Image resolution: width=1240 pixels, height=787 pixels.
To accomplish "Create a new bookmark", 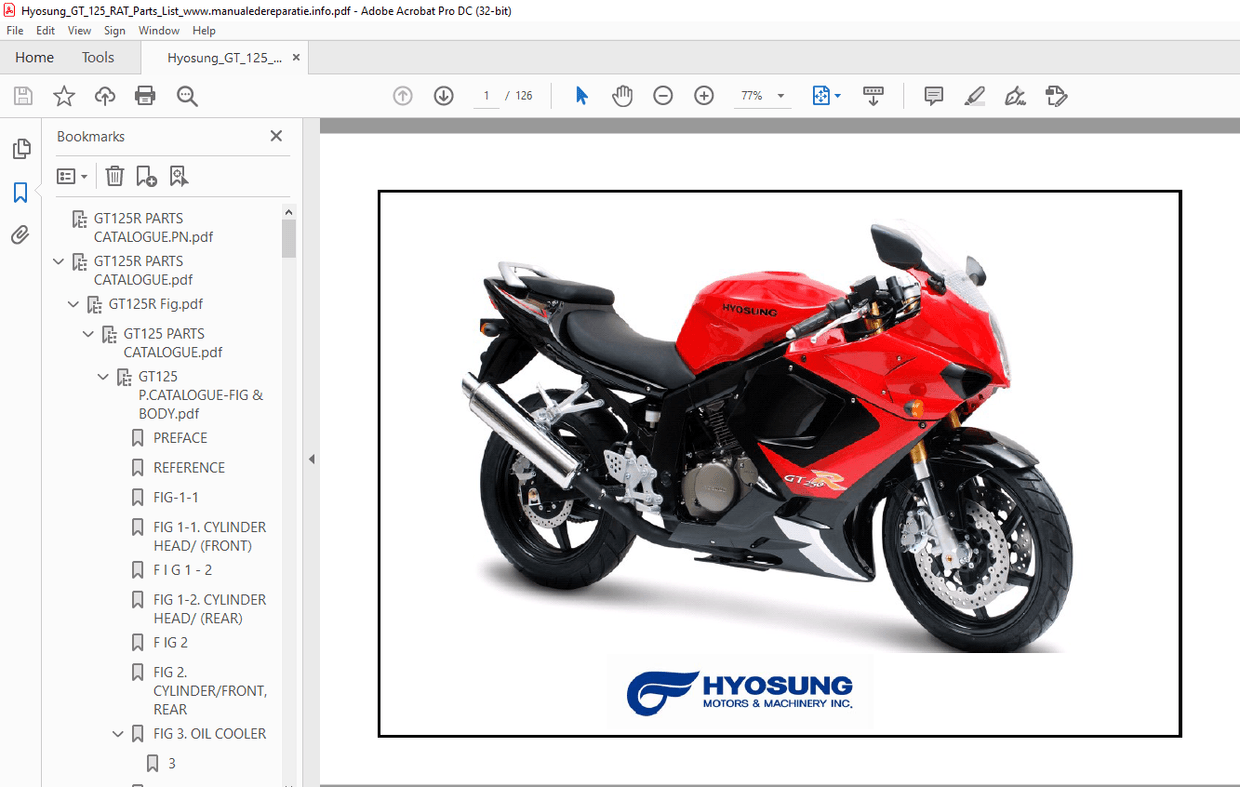I will (x=146, y=175).
